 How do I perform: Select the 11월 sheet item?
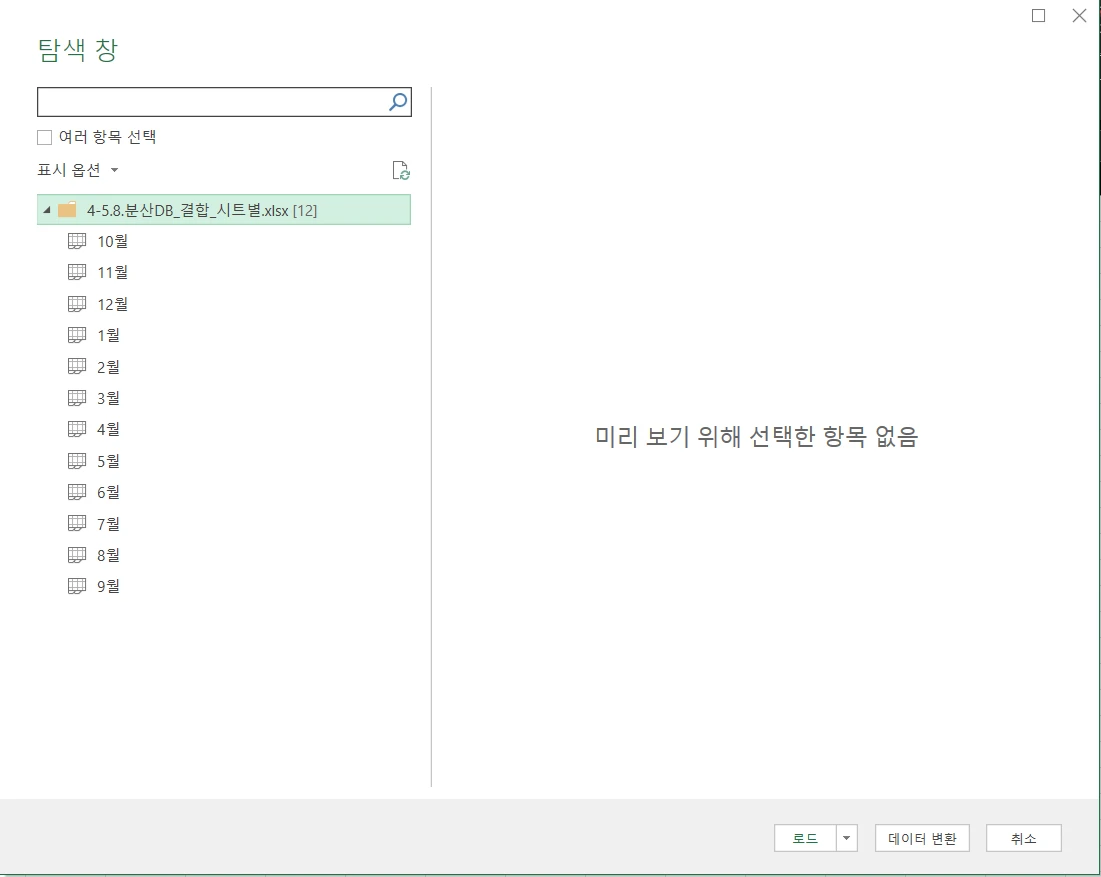[x=112, y=272]
